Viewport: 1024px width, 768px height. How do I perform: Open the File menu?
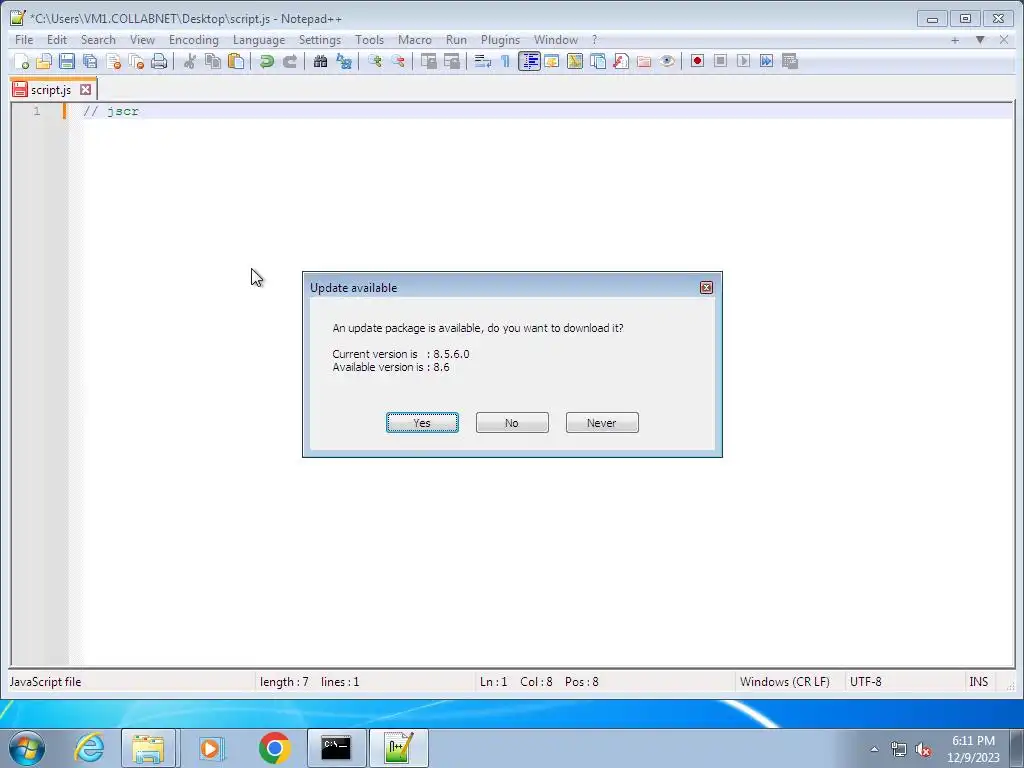point(24,40)
